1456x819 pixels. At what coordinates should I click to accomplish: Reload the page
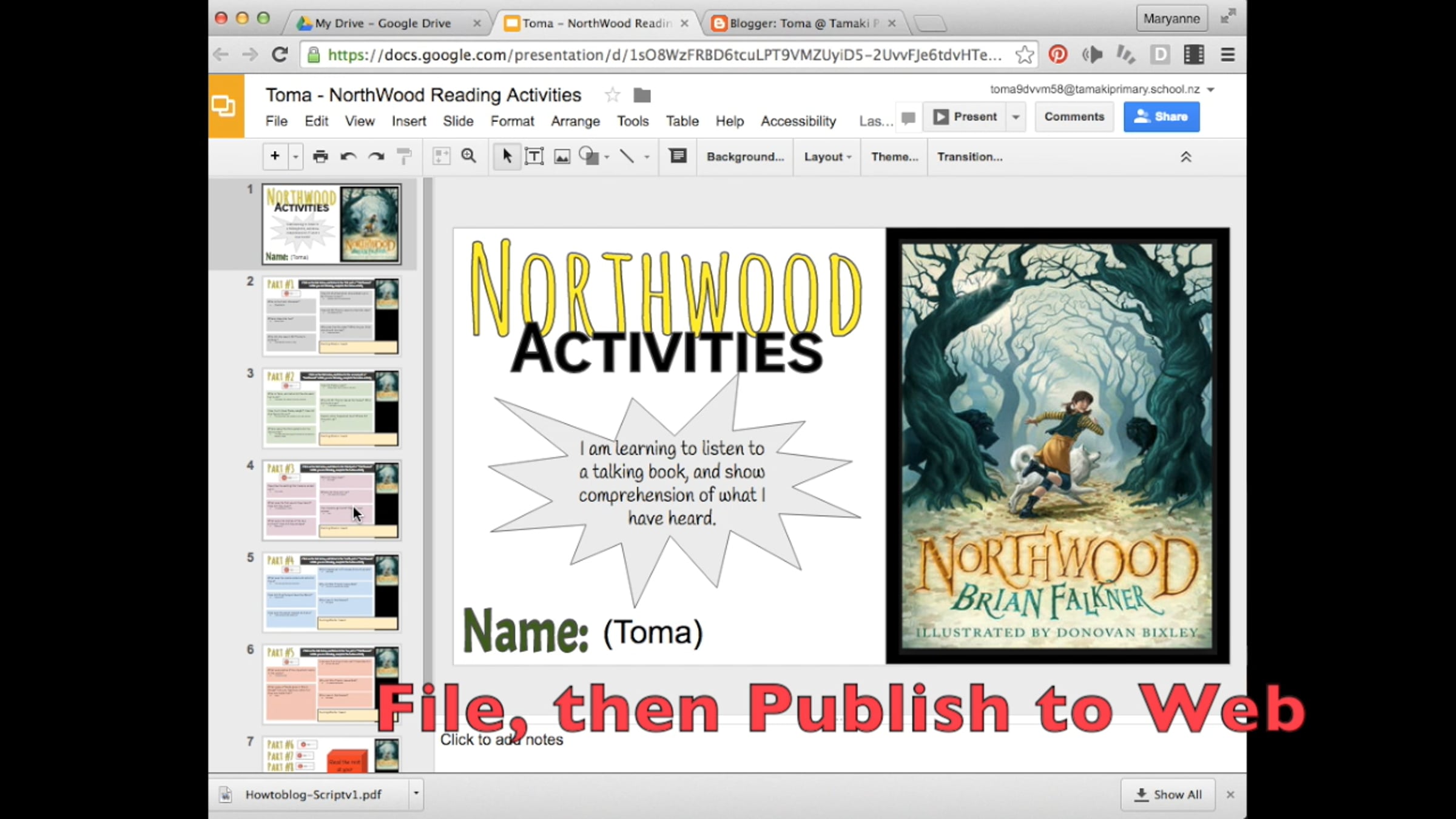(280, 55)
